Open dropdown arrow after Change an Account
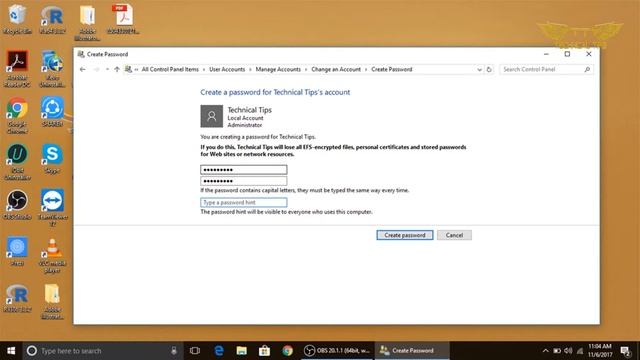 (366, 69)
